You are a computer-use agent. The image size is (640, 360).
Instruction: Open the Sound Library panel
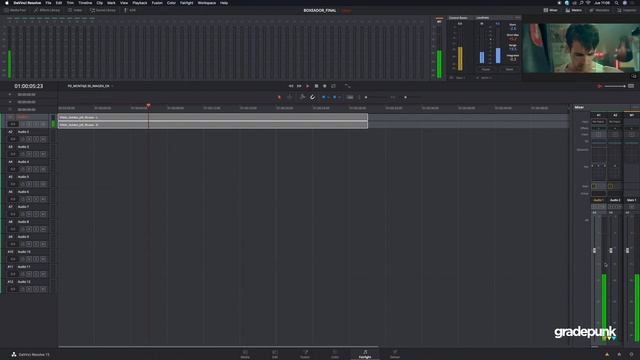click(103, 10)
